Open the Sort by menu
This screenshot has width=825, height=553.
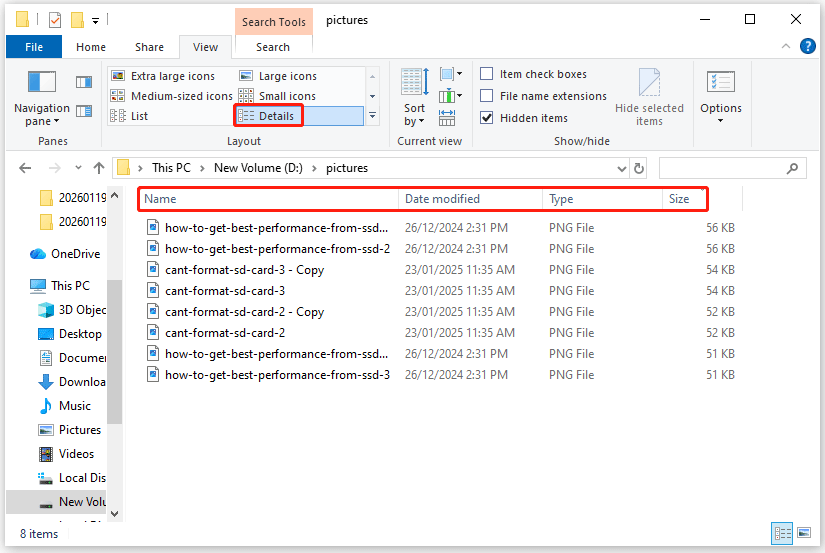(414, 98)
